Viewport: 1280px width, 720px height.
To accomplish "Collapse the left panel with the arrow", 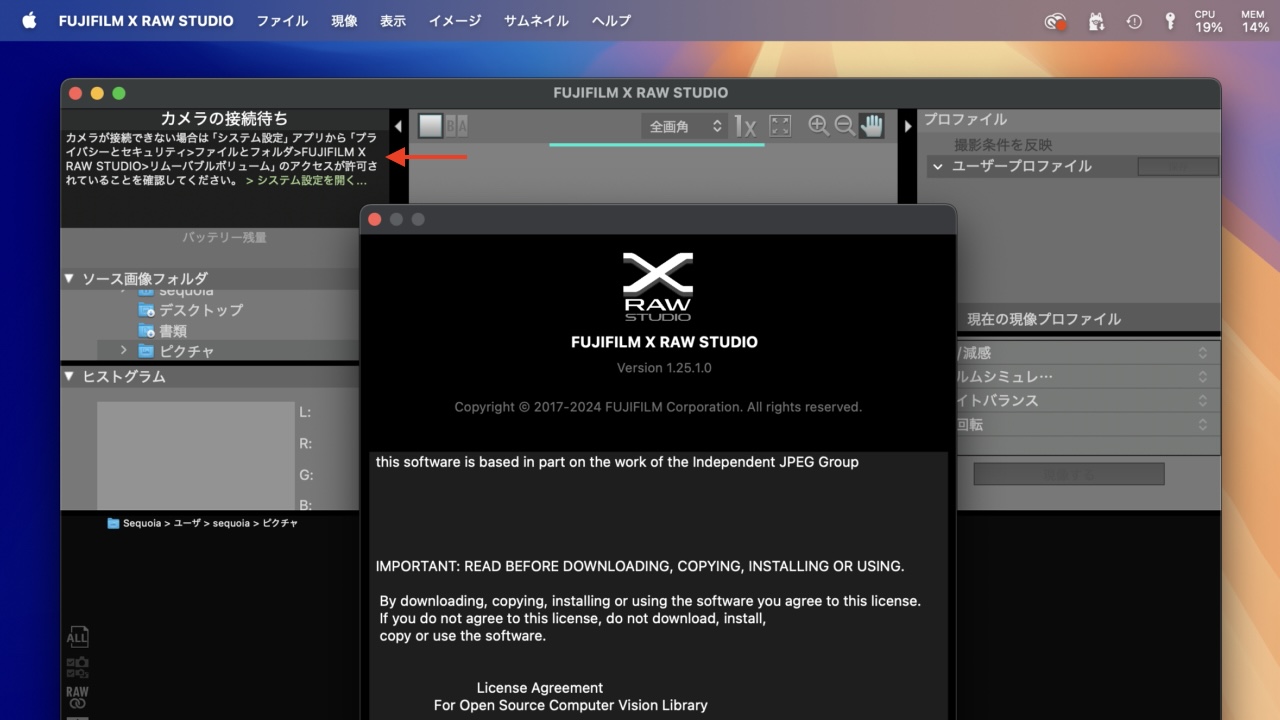I will coord(398,126).
